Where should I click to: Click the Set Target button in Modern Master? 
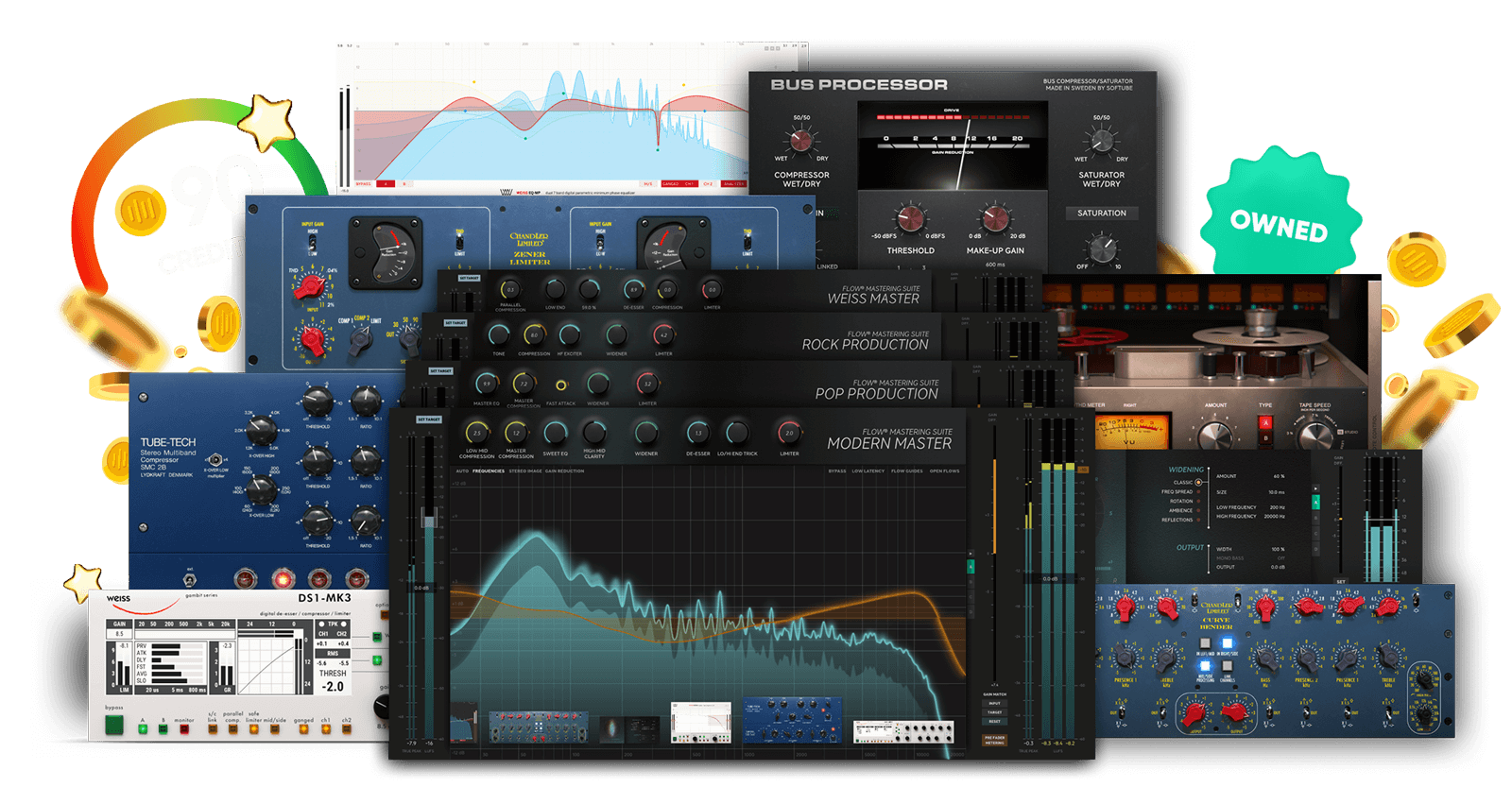coord(429,419)
